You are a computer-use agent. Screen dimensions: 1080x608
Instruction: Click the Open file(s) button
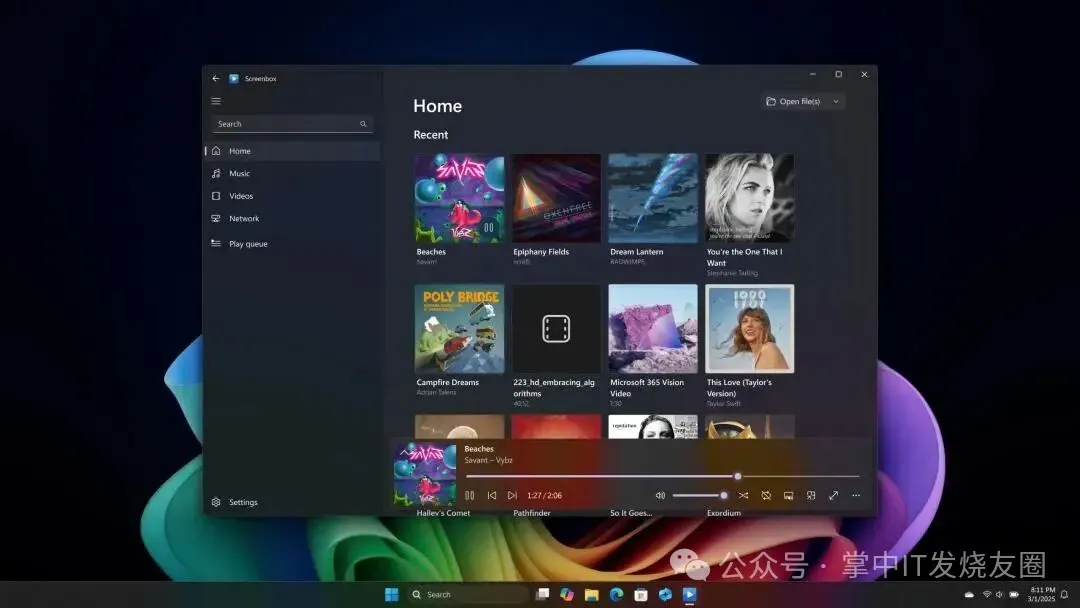793,101
